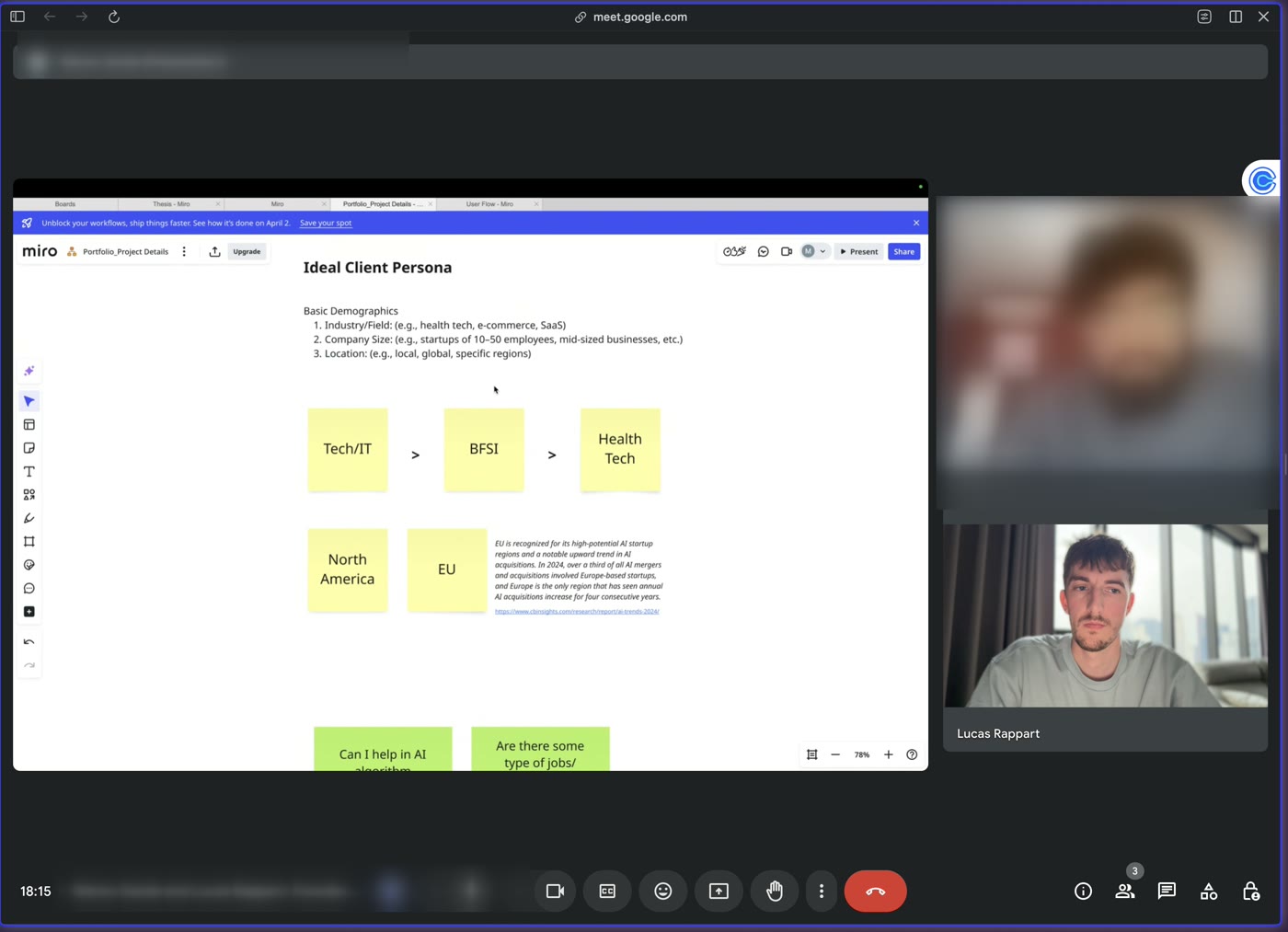1288x932 pixels.
Task: Switch to the User Flow - Miro tab
Action: [489, 204]
